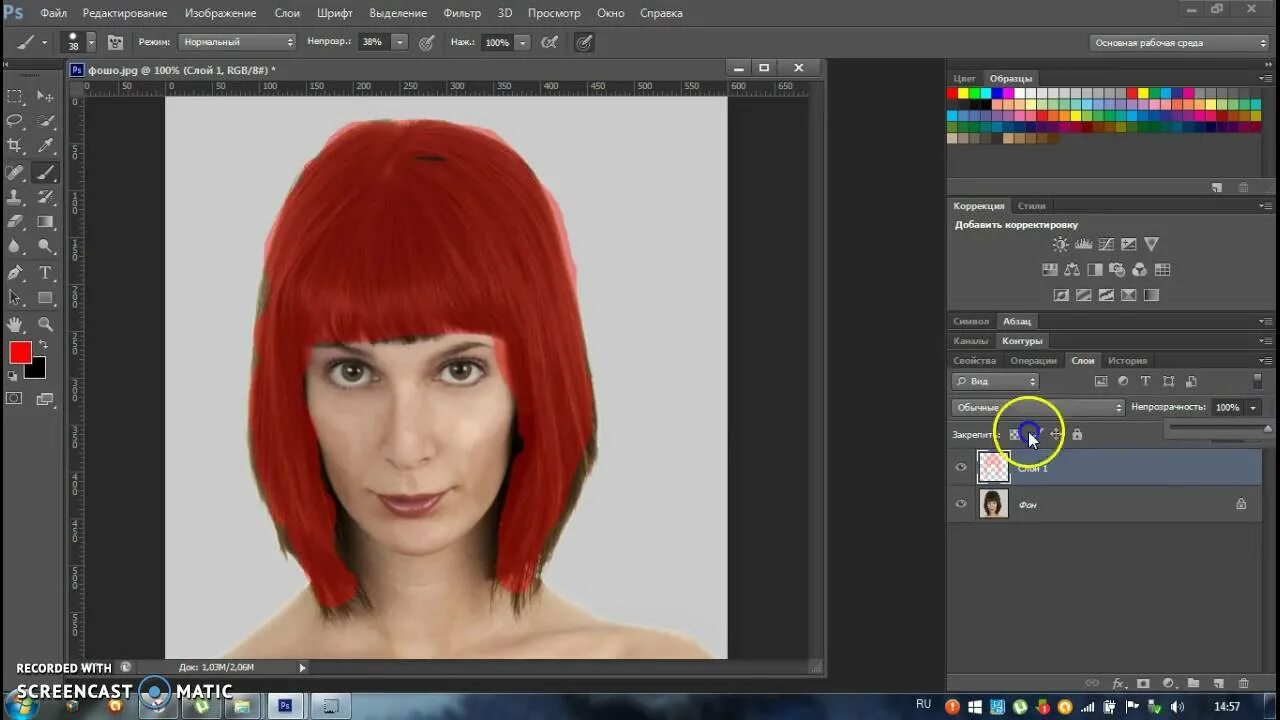Viewport: 1280px width, 720px height.
Task: Open layer blend mode Обычные dropdown
Action: coord(1038,407)
